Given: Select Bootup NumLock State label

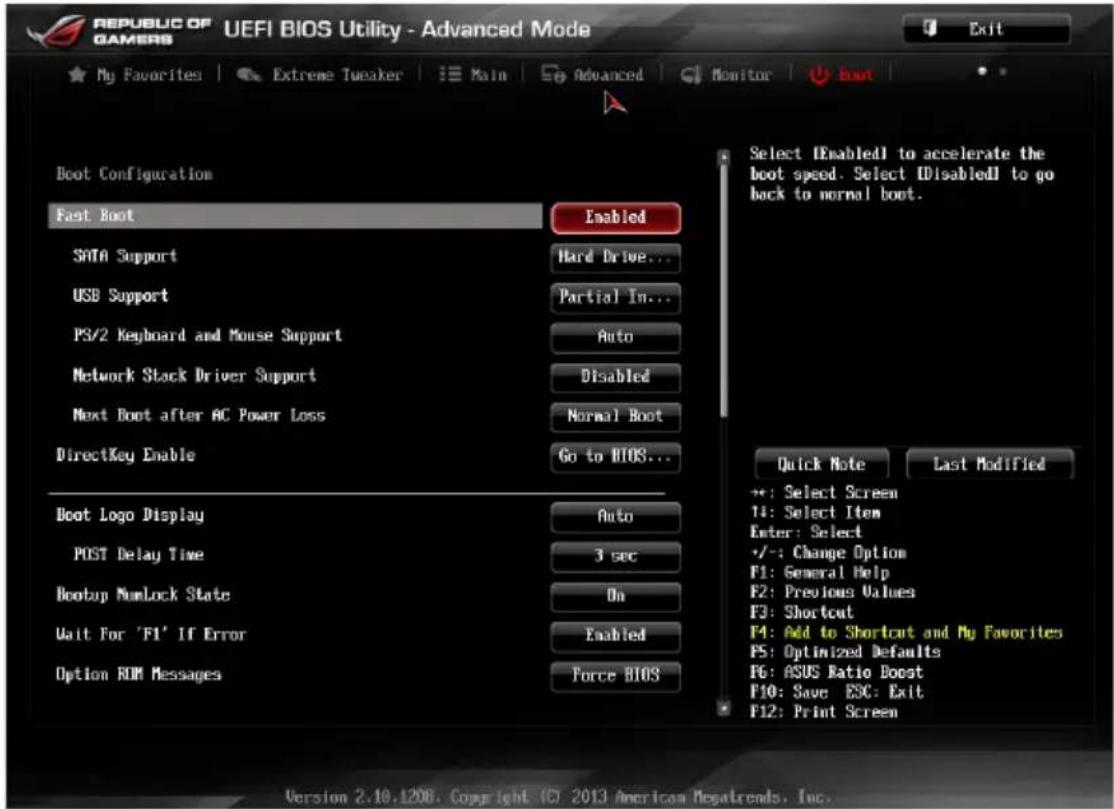Looking at the screenshot, I should pyautogui.click(x=143, y=595).
